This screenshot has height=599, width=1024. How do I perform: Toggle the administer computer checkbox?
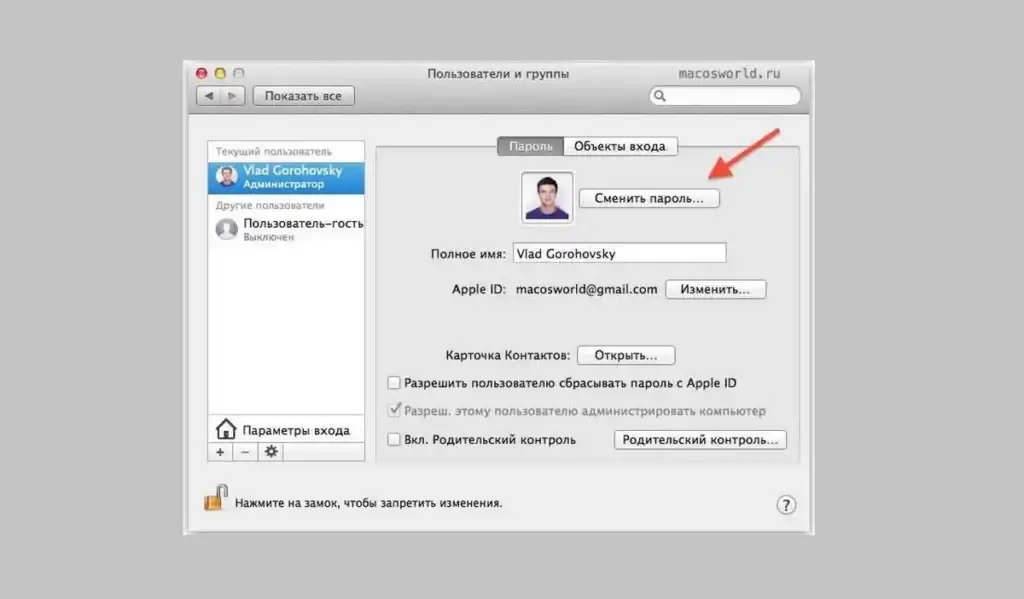pos(394,411)
